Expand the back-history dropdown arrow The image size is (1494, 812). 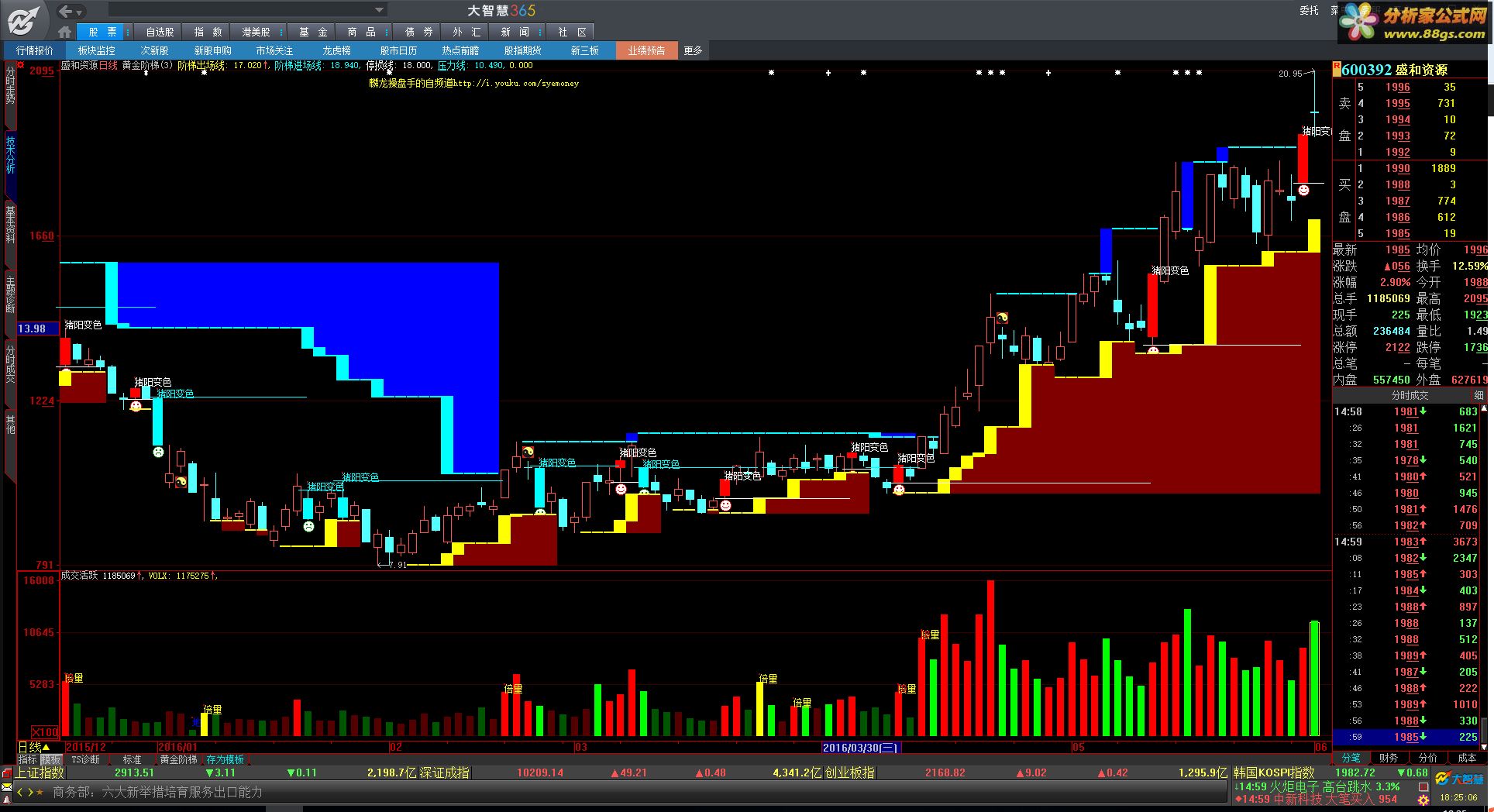pyautogui.click(x=80, y=12)
